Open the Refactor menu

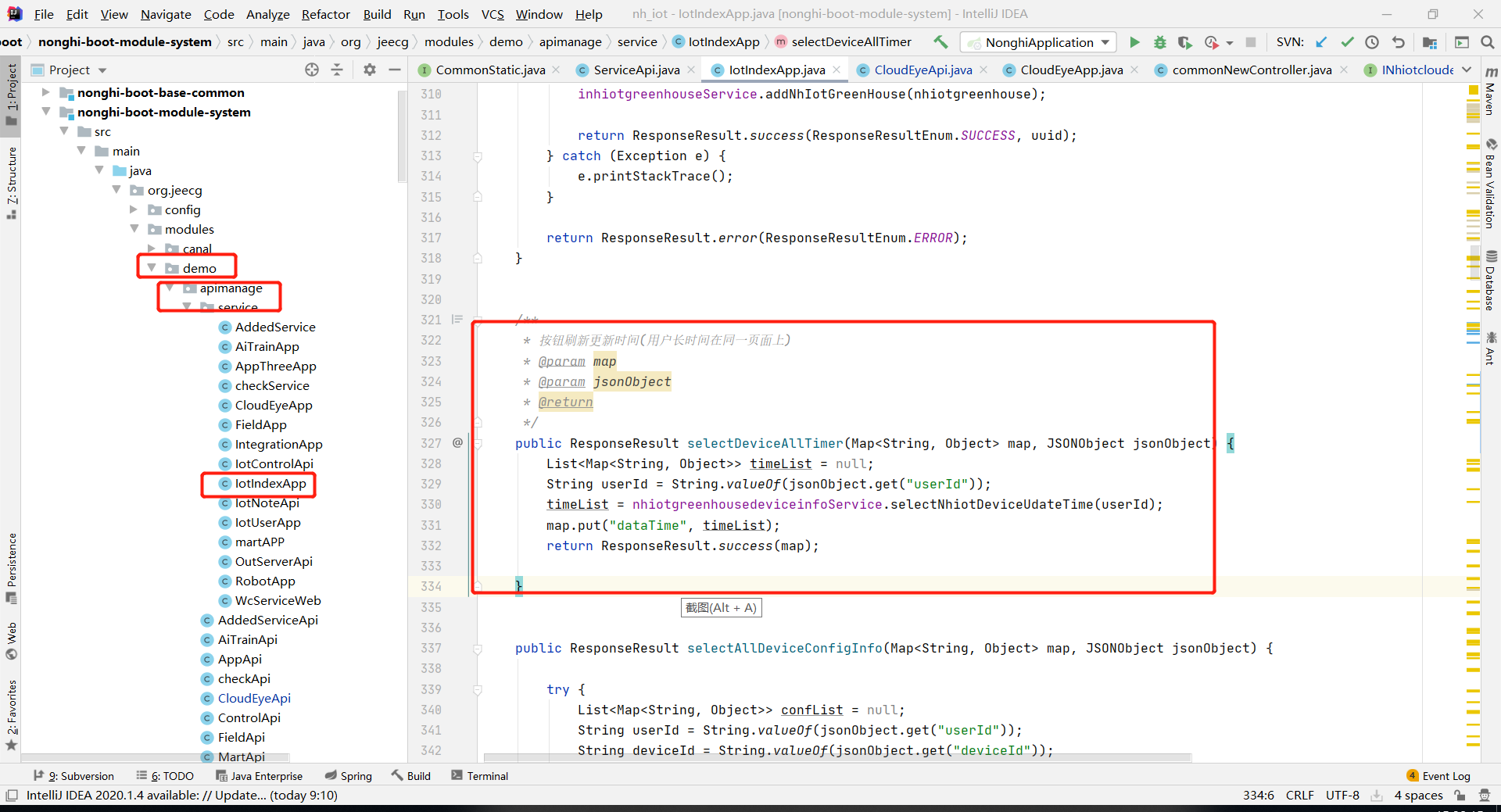325,14
